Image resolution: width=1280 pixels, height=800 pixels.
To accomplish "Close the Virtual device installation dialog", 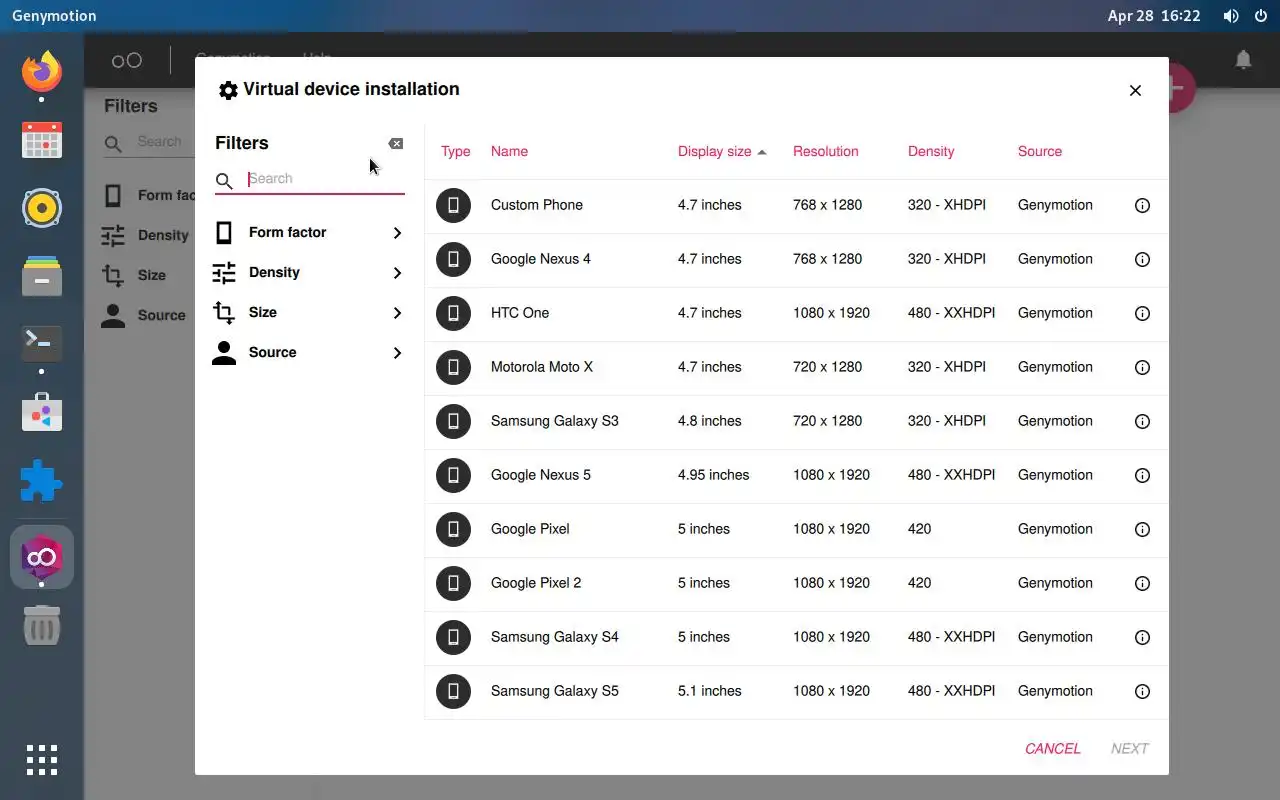I will (x=1135, y=90).
